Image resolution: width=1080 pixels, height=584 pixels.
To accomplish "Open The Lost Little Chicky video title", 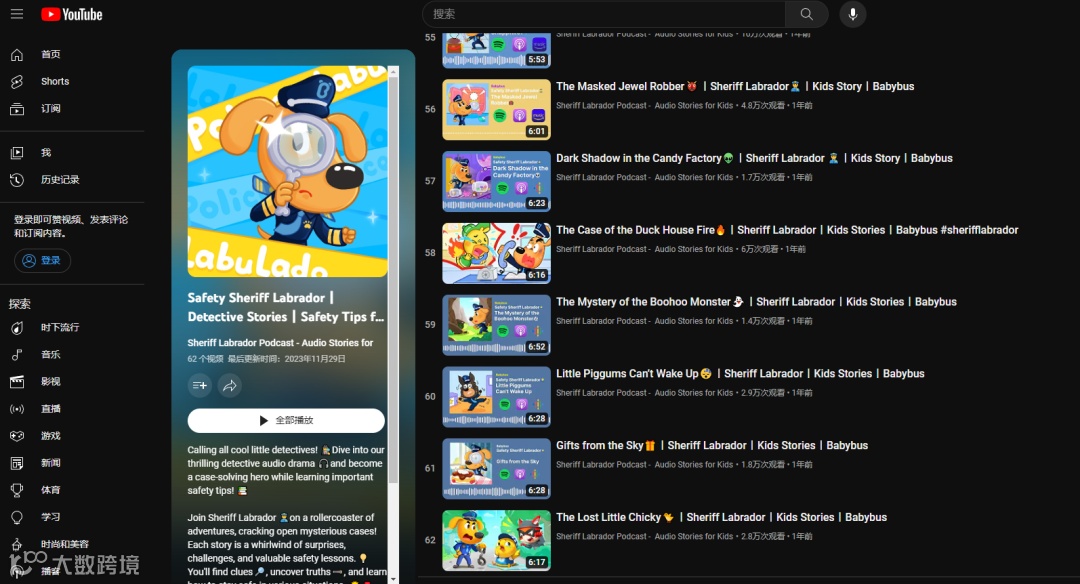I will pos(721,517).
